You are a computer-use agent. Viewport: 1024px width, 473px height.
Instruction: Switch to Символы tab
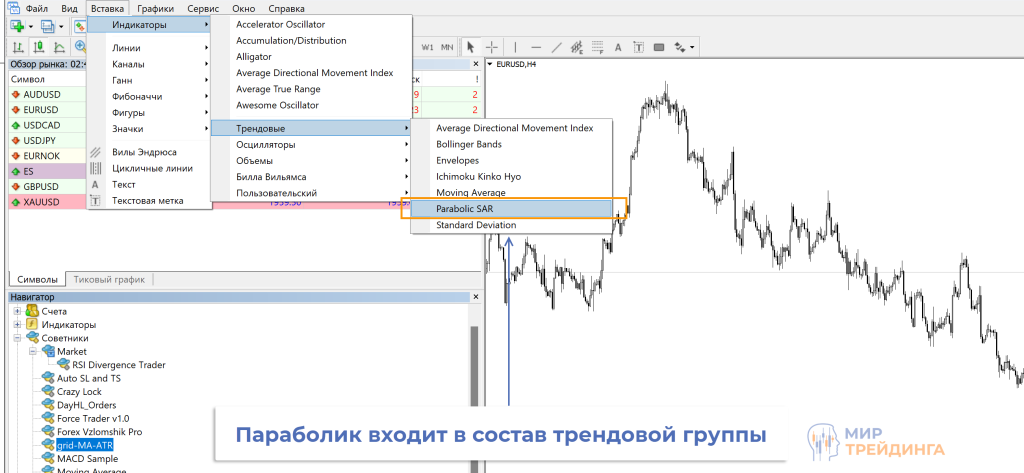(x=37, y=280)
